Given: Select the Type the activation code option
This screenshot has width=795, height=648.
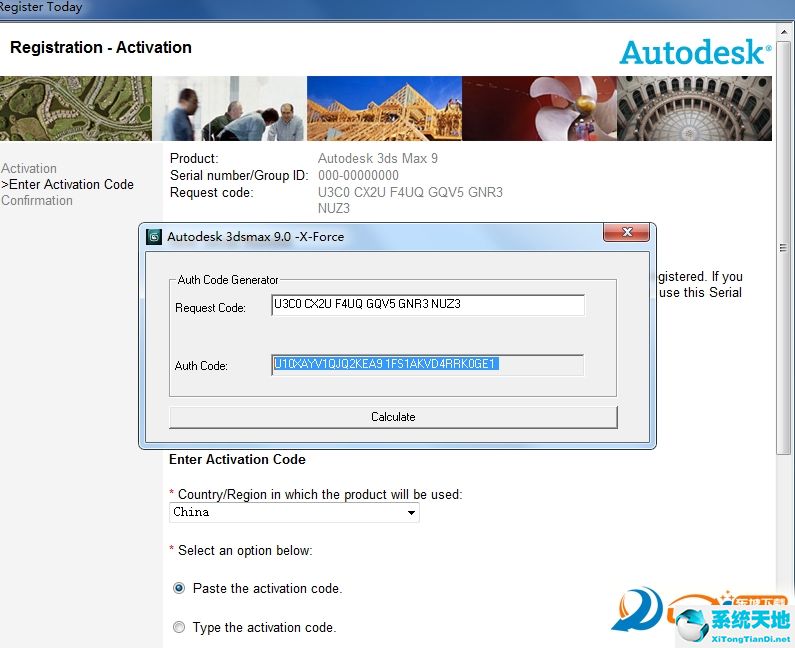Looking at the screenshot, I should click(179, 628).
